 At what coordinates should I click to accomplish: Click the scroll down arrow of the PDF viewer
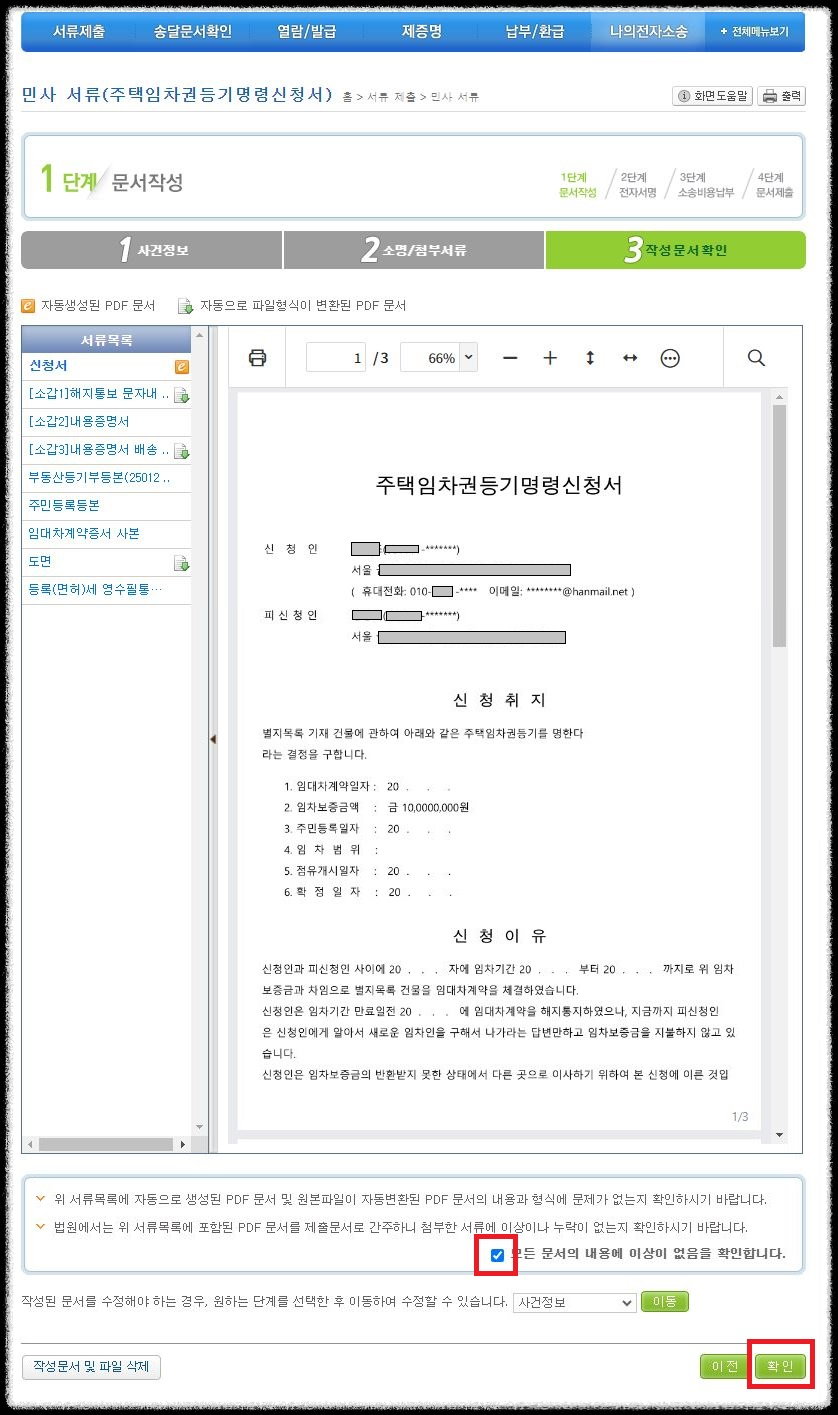[780, 1136]
